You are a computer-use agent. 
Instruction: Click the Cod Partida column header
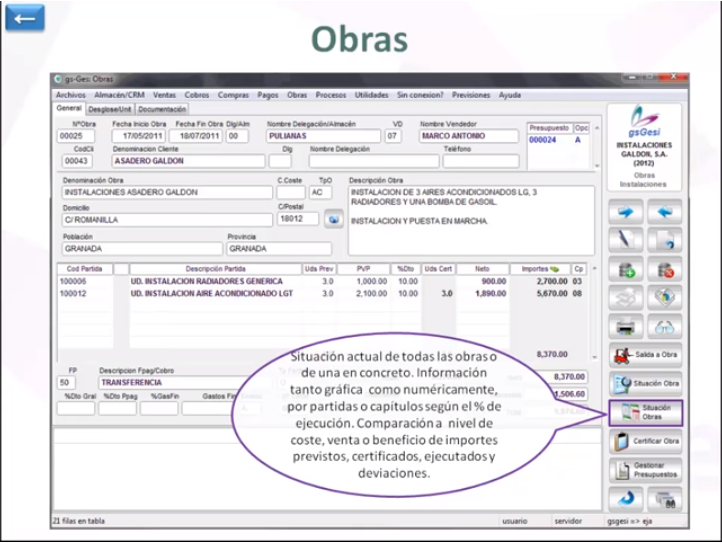(x=85, y=269)
